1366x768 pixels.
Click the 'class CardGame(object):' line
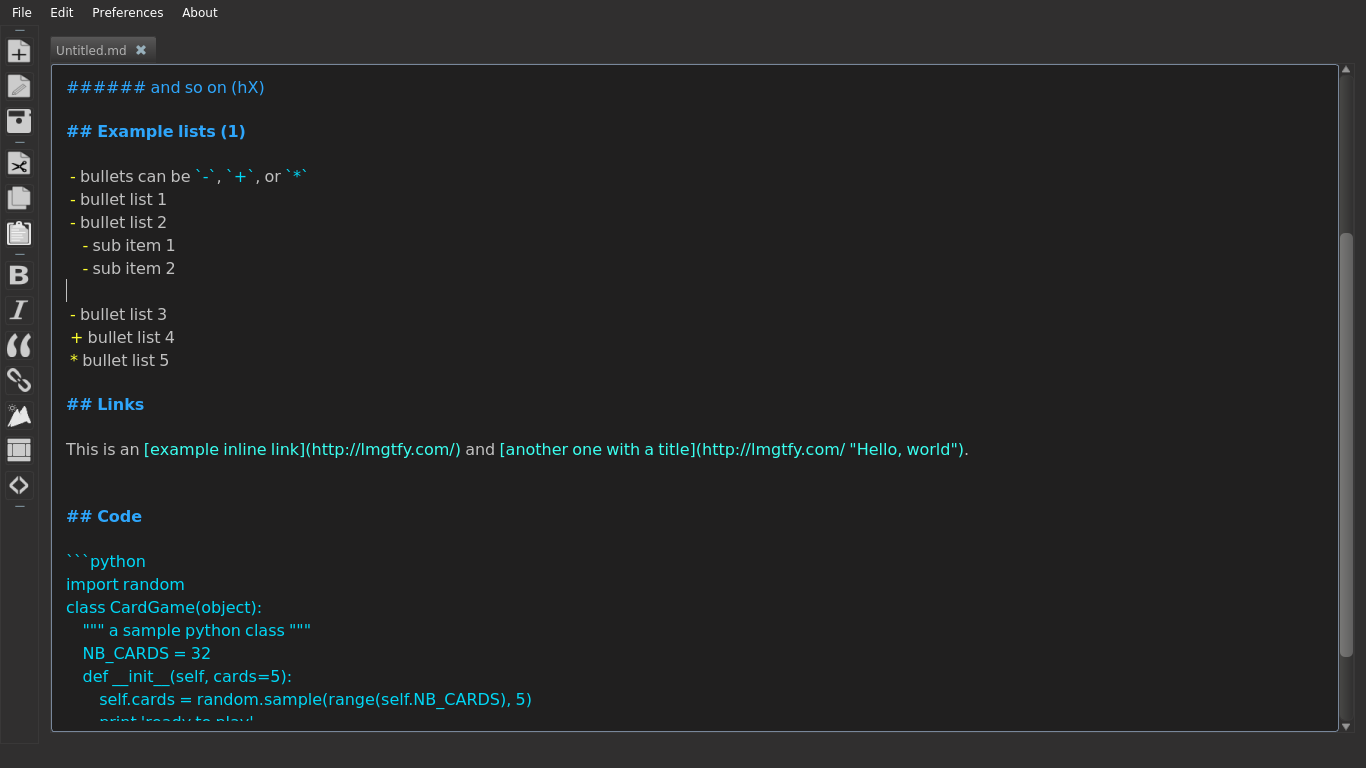point(164,607)
